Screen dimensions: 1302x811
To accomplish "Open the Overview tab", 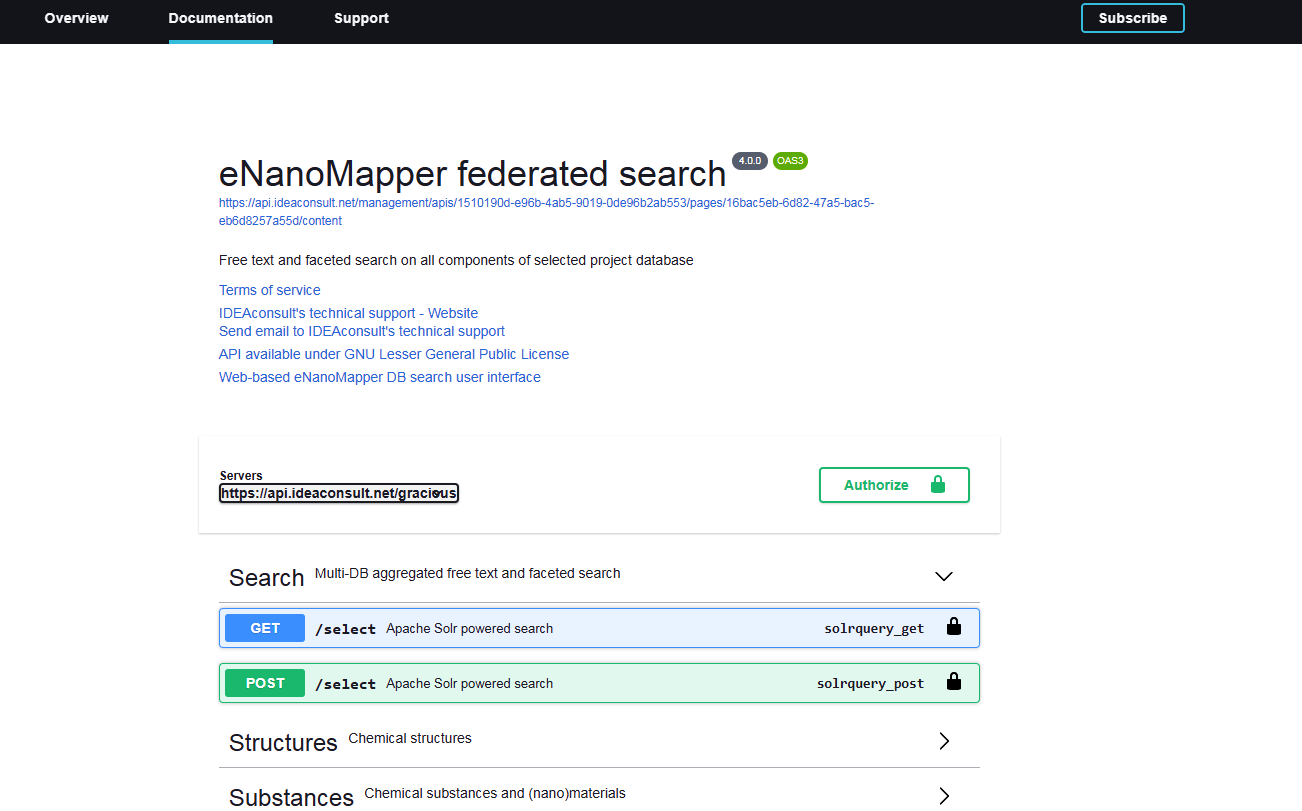I will coord(76,18).
